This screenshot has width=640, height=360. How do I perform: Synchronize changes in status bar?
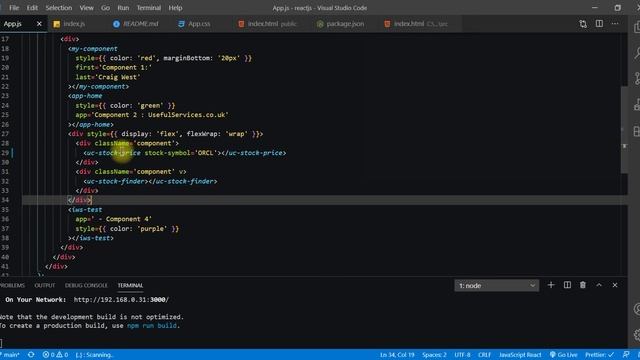31,355
